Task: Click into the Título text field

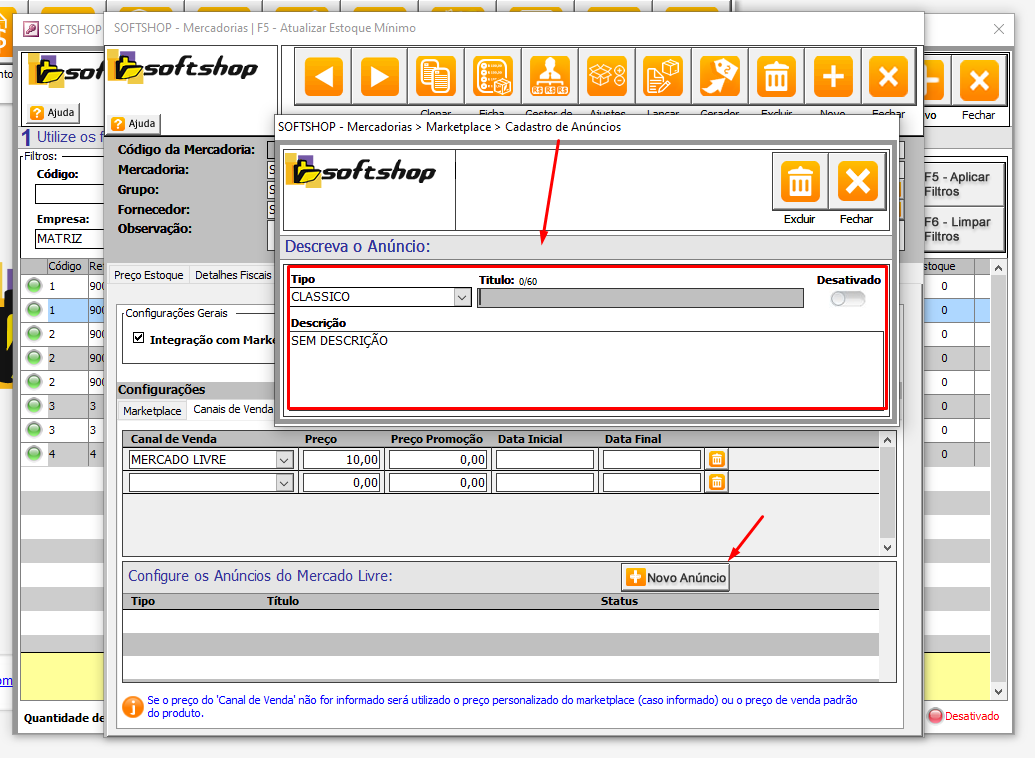Action: coord(640,297)
